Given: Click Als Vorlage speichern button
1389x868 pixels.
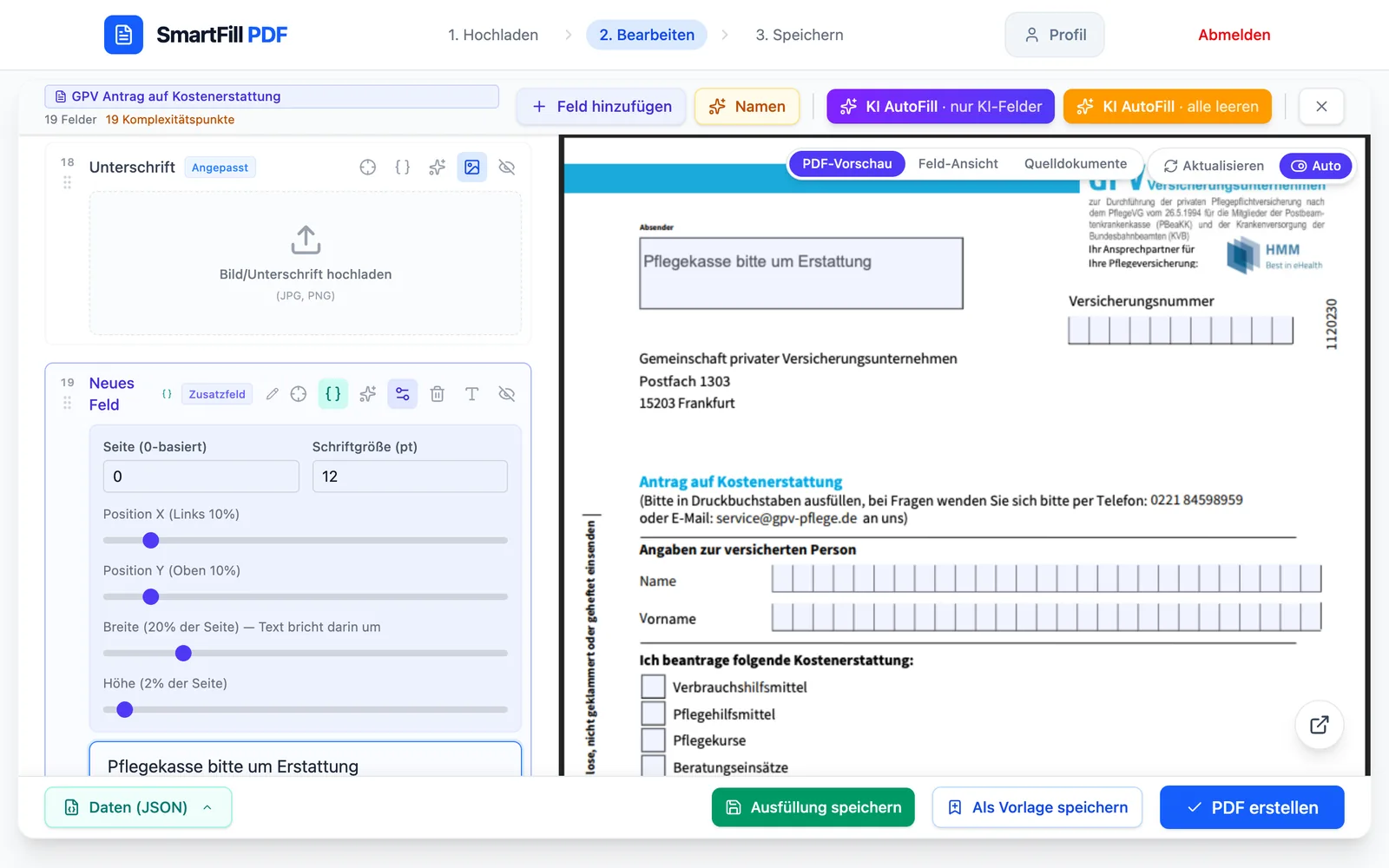Looking at the screenshot, I should (1037, 807).
